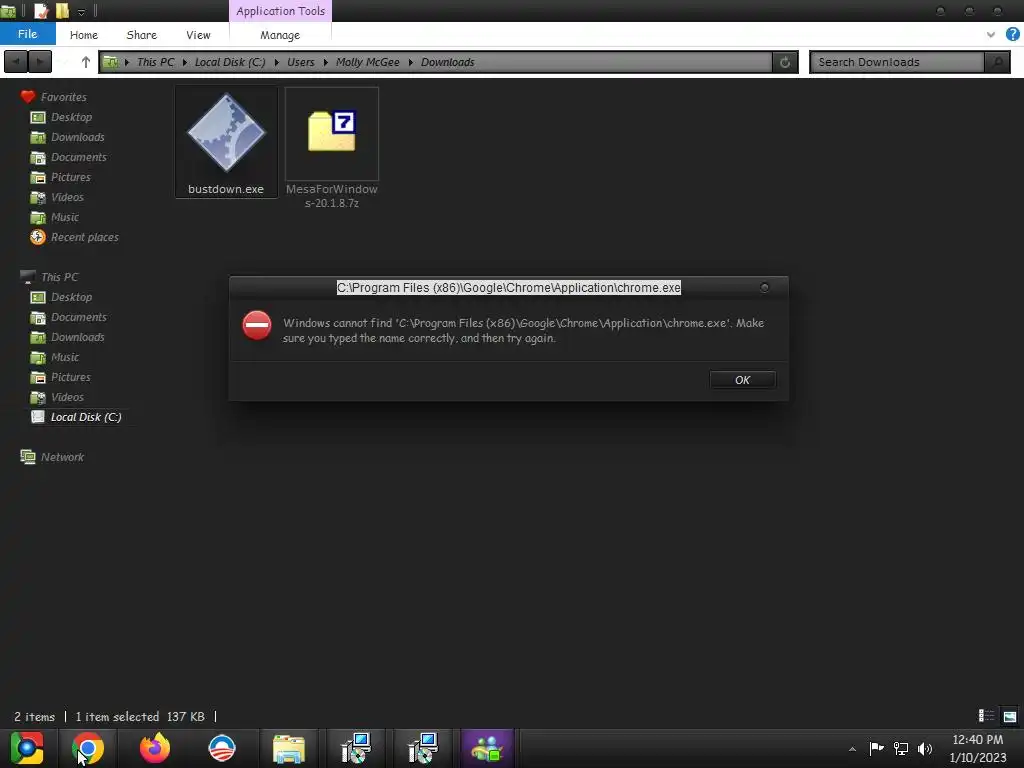Open the volume speaker tray icon

(x=925, y=748)
